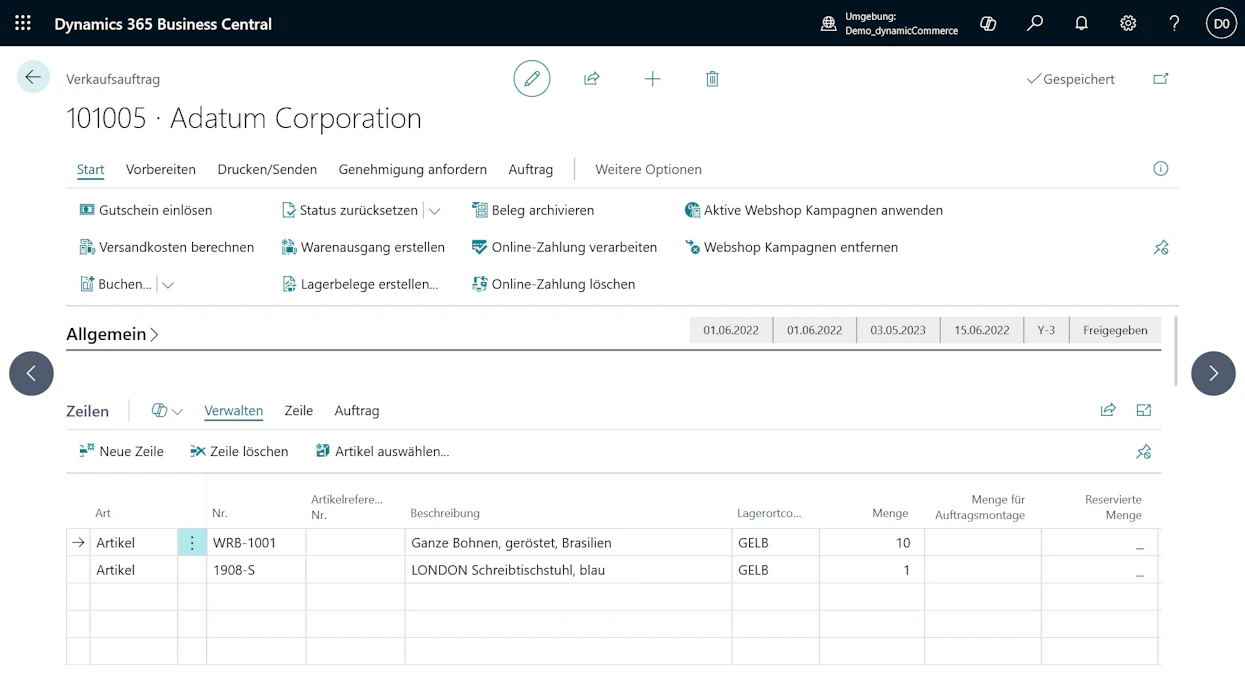Image resolution: width=1245 pixels, height=700 pixels.
Task: Go to next record arrow
Action: [1213, 373]
